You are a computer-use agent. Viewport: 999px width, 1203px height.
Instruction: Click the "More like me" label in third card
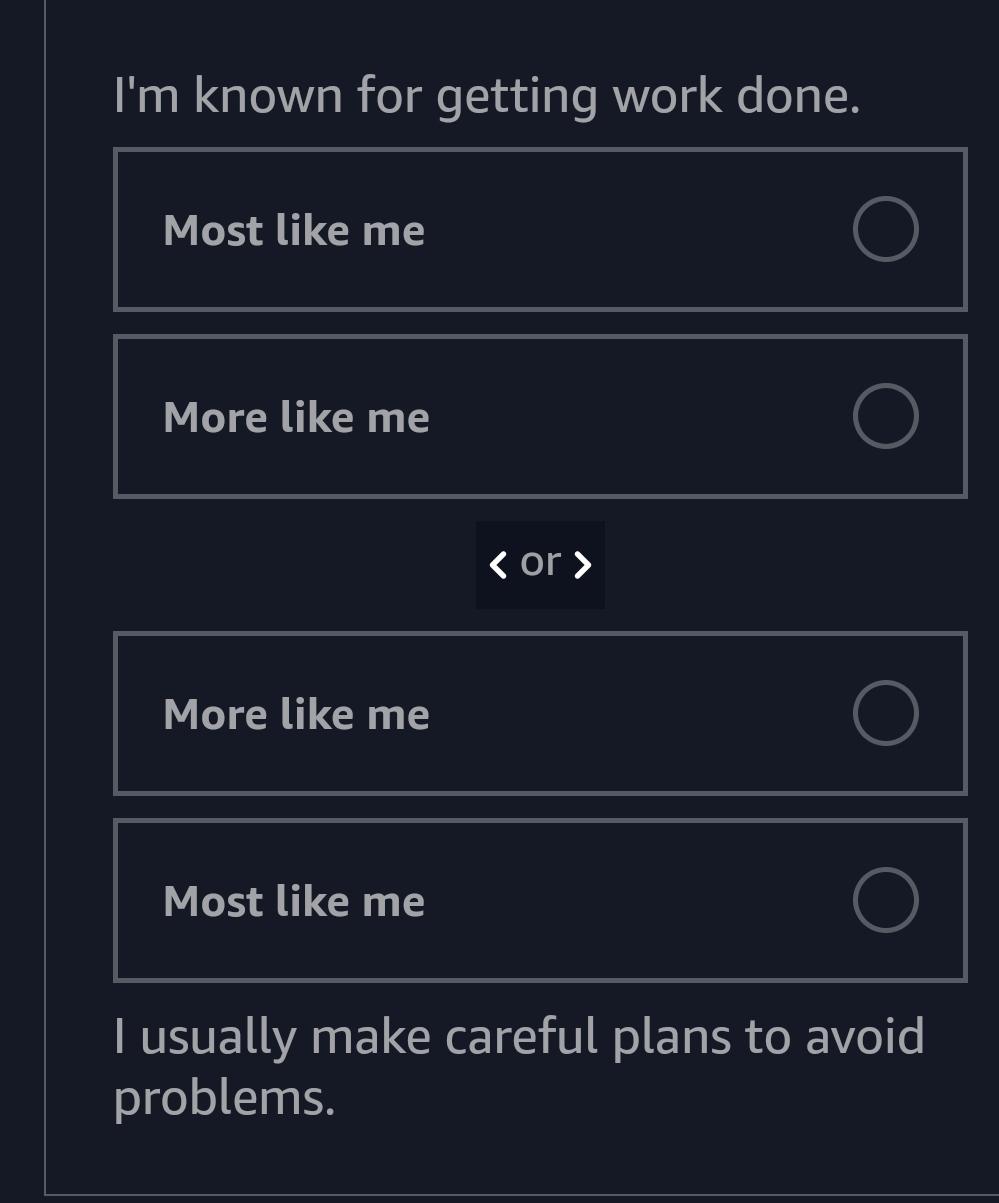(296, 712)
